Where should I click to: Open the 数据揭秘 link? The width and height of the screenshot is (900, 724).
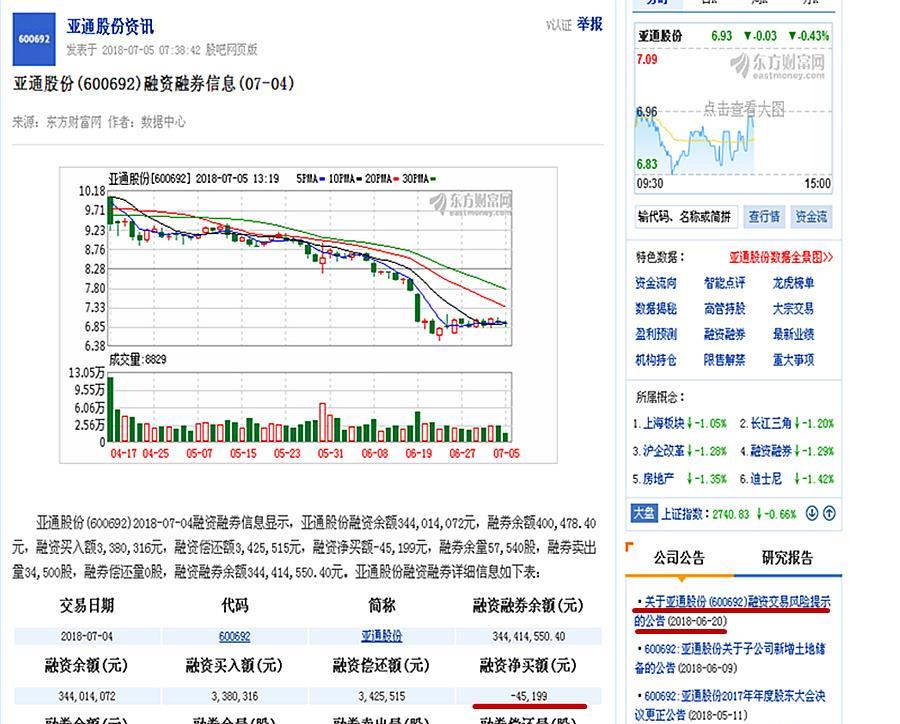[655, 309]
